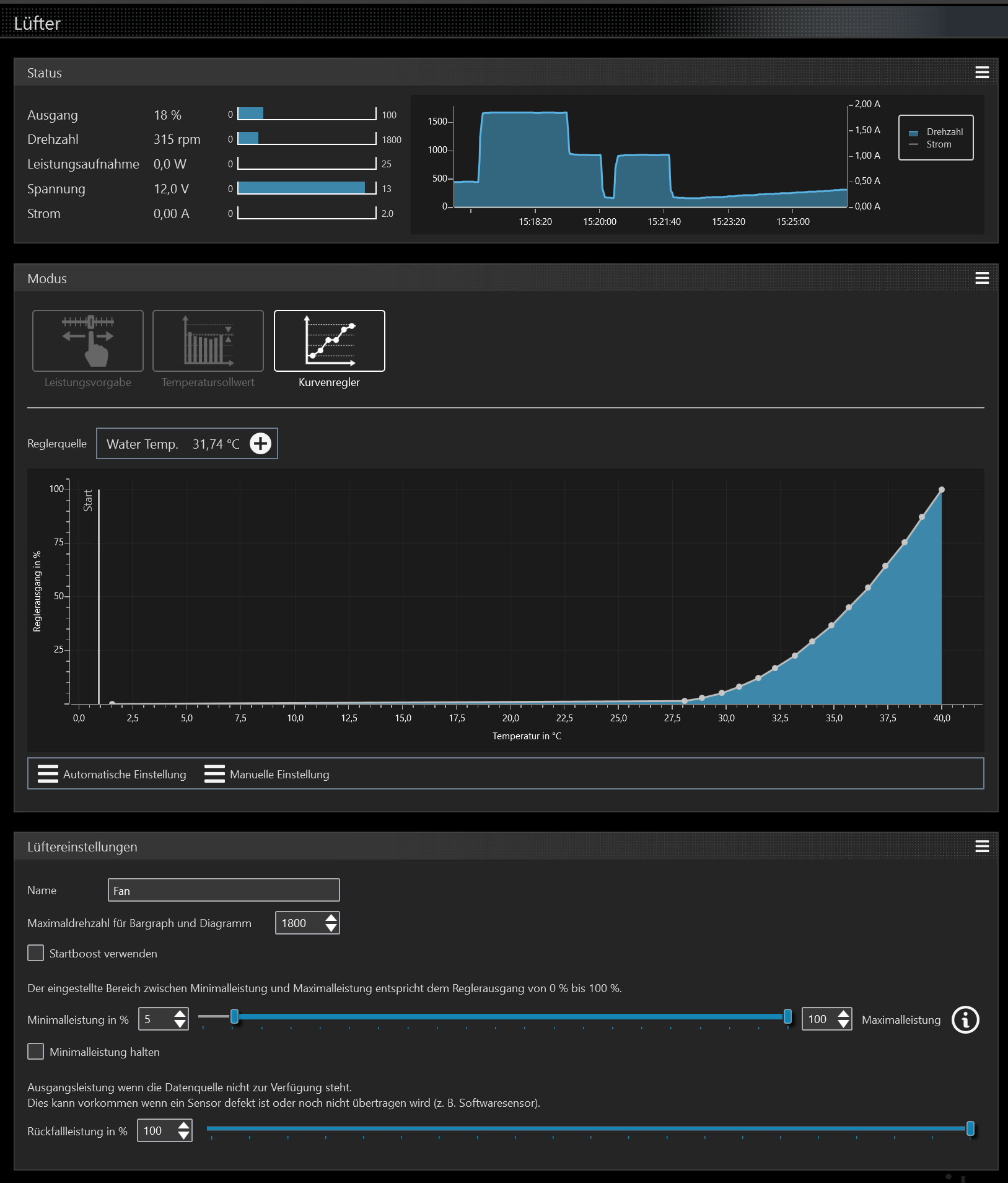
Task: Open the Lüftereinstellungen panel hamburger menu
Action: coord(981,847)
